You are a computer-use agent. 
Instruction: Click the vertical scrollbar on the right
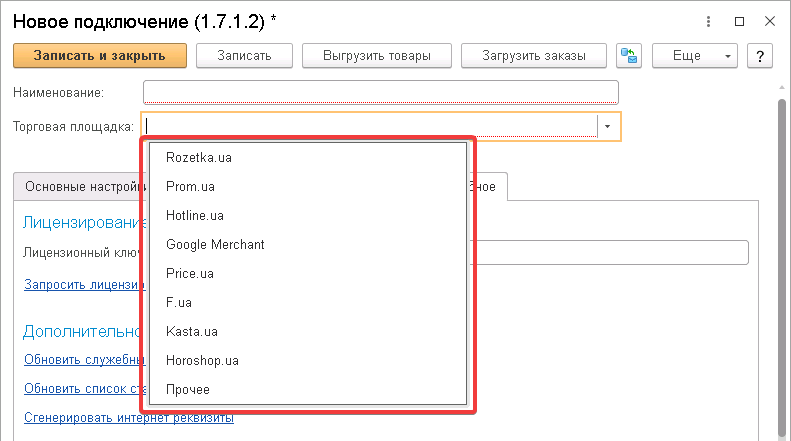tap(782, 250)
